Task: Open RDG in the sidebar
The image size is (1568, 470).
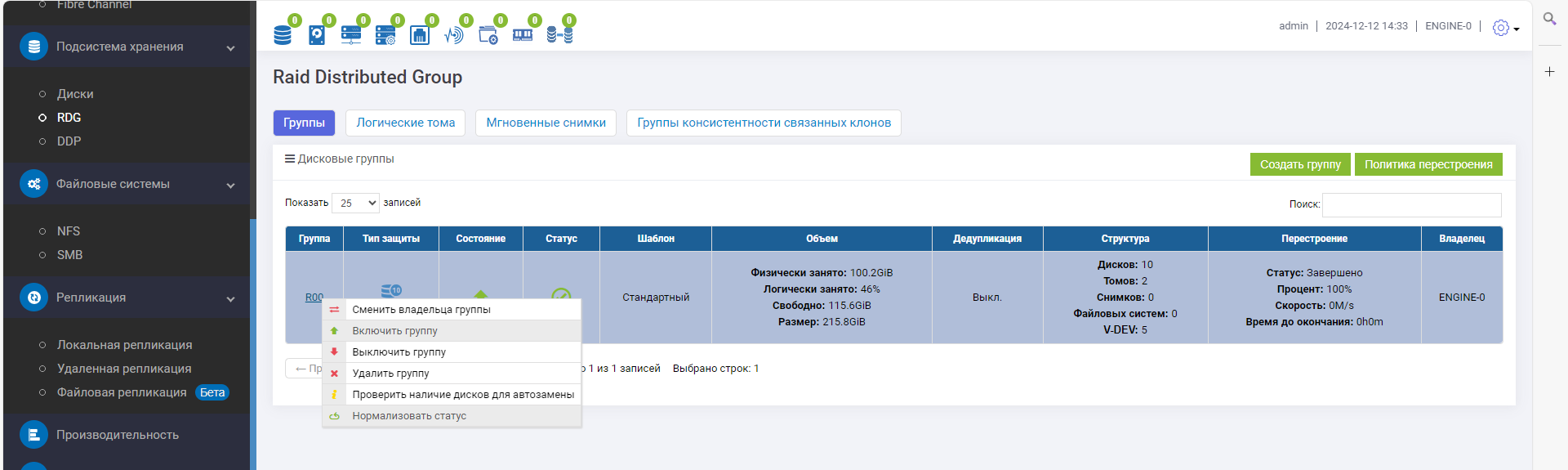Action: (x=69, y=118)
